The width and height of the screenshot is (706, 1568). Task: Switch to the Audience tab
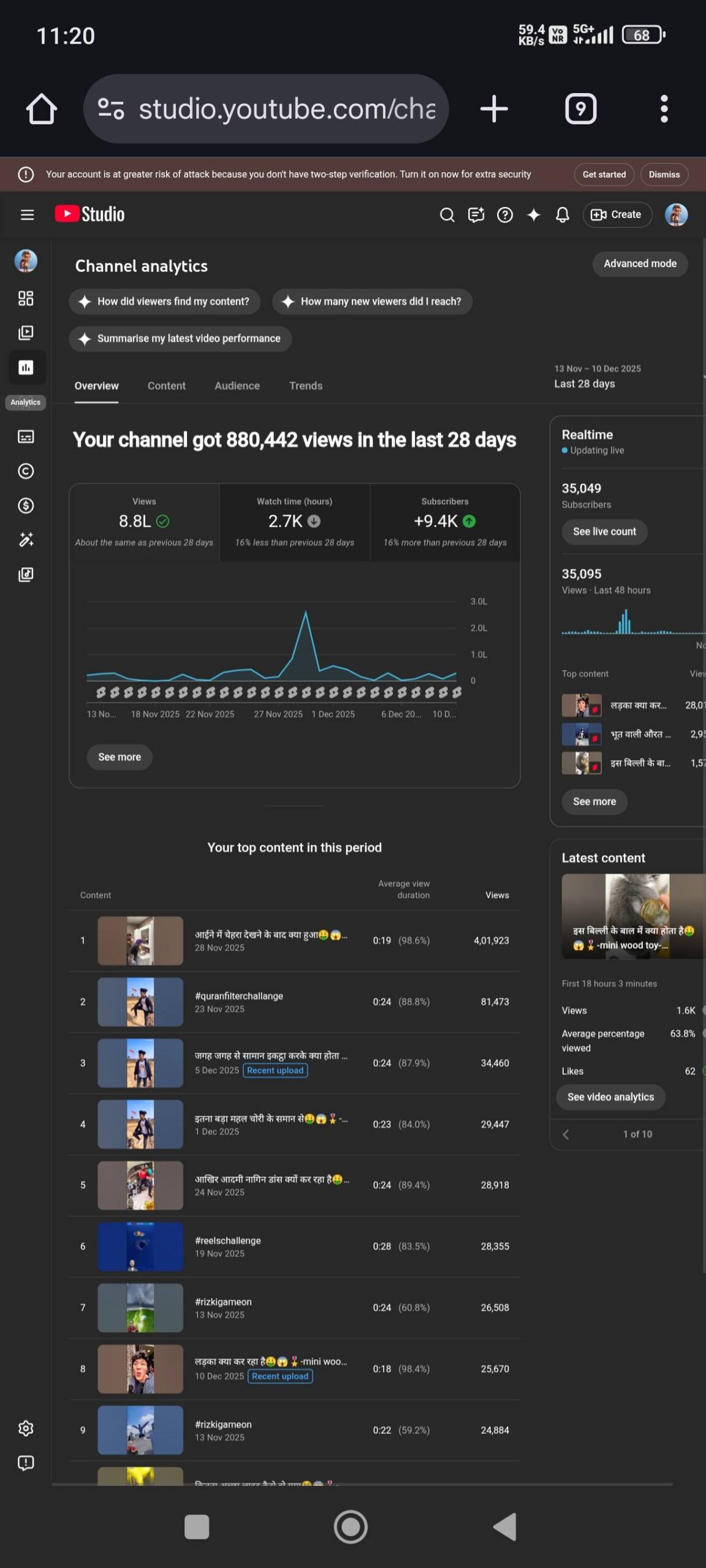coord(237,386)
